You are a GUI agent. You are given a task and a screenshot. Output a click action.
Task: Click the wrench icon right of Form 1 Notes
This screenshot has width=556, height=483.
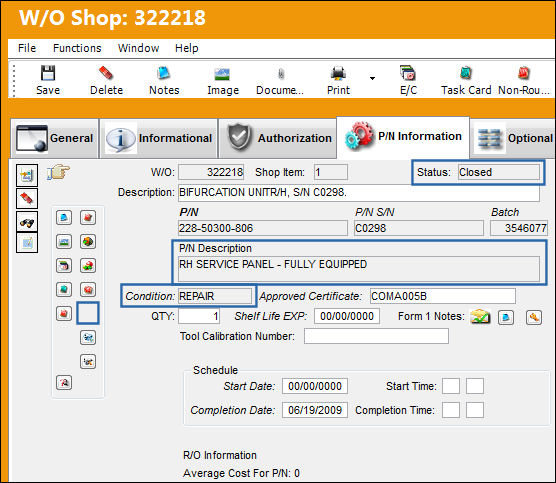coord(534,317)
